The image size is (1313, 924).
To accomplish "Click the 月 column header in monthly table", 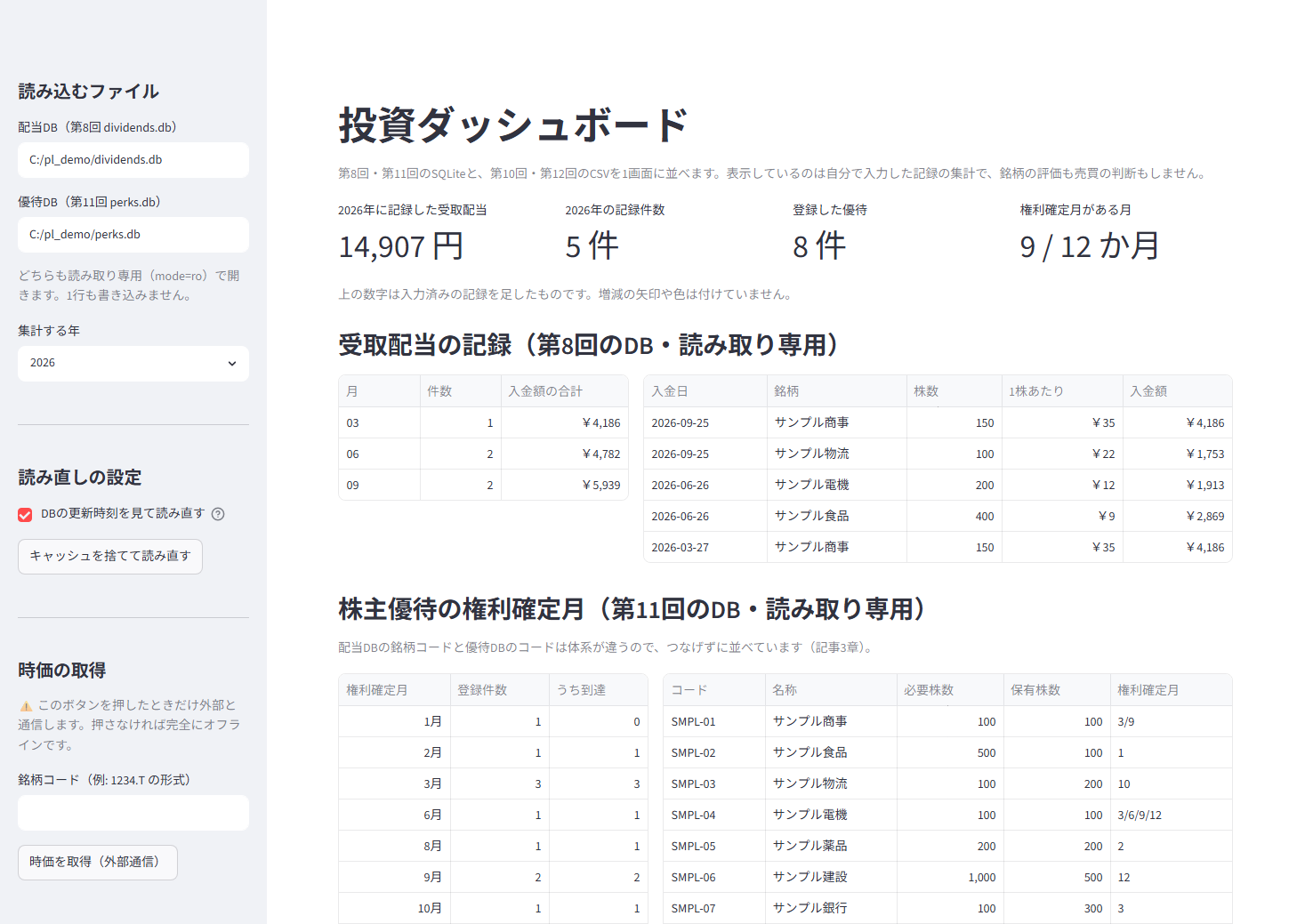I will pos(380,391).
